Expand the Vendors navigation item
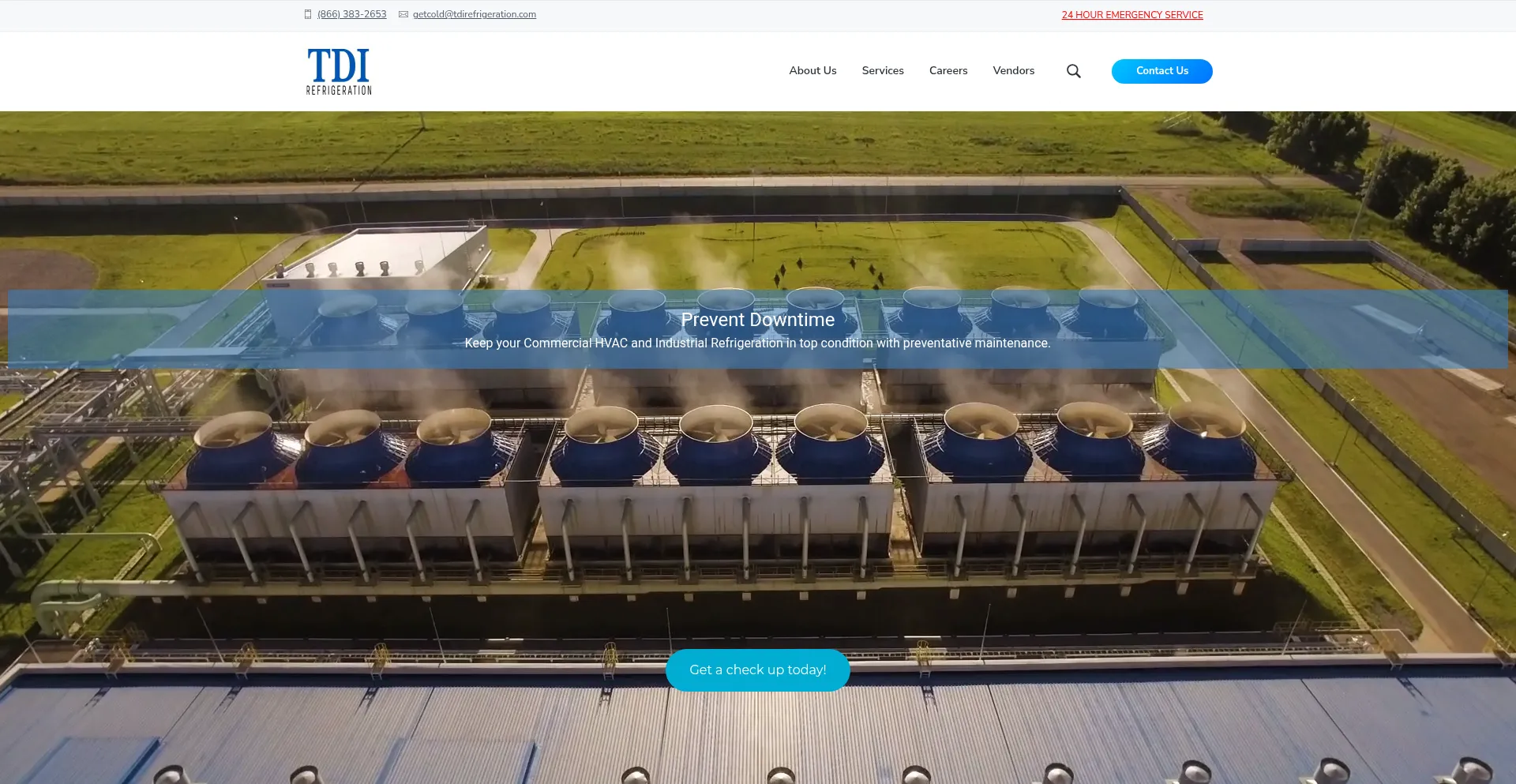The width and height of the screenshot is (1516, 784). [1013, 71]
